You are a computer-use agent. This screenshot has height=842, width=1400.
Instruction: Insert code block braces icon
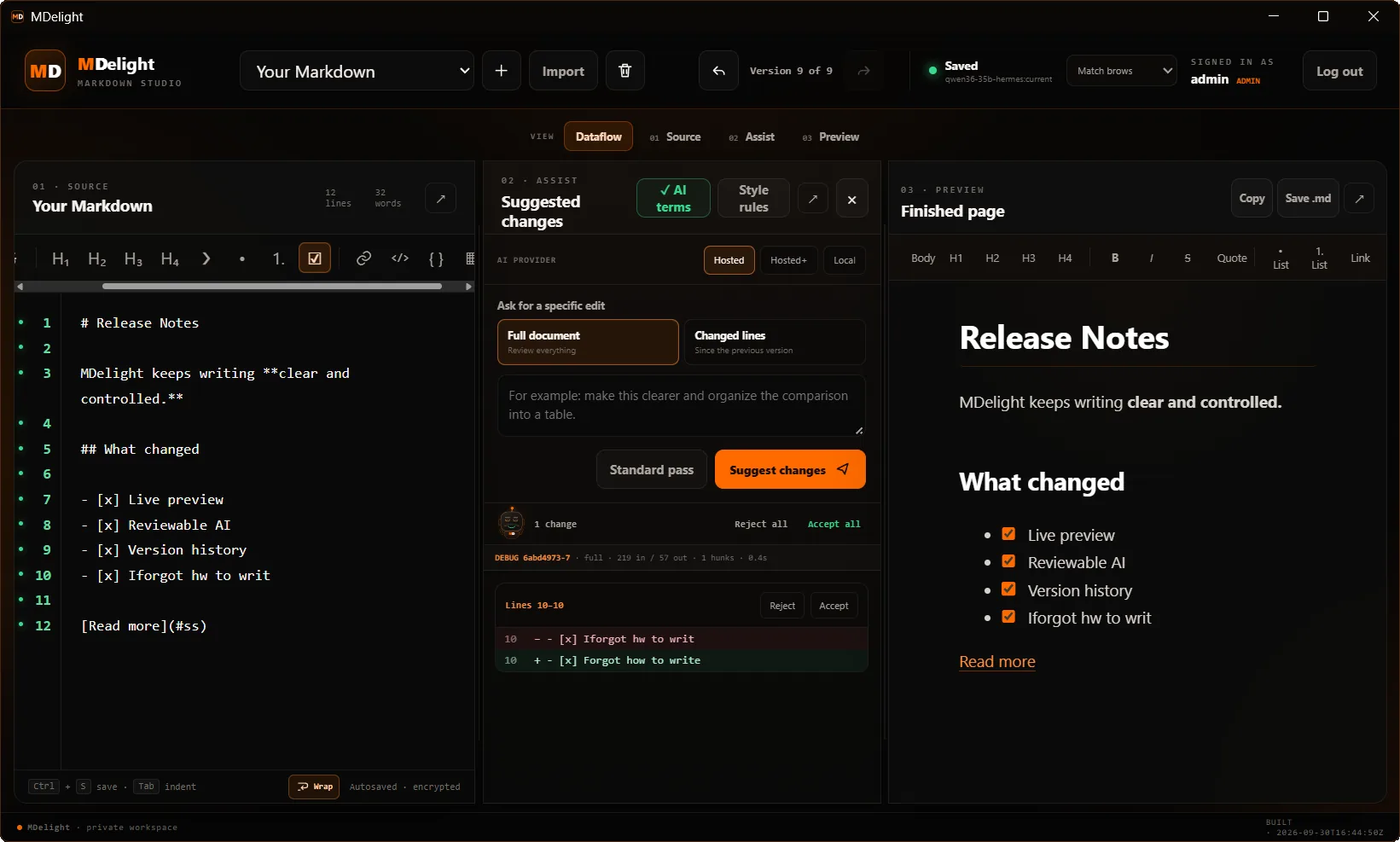pos(436,258)
